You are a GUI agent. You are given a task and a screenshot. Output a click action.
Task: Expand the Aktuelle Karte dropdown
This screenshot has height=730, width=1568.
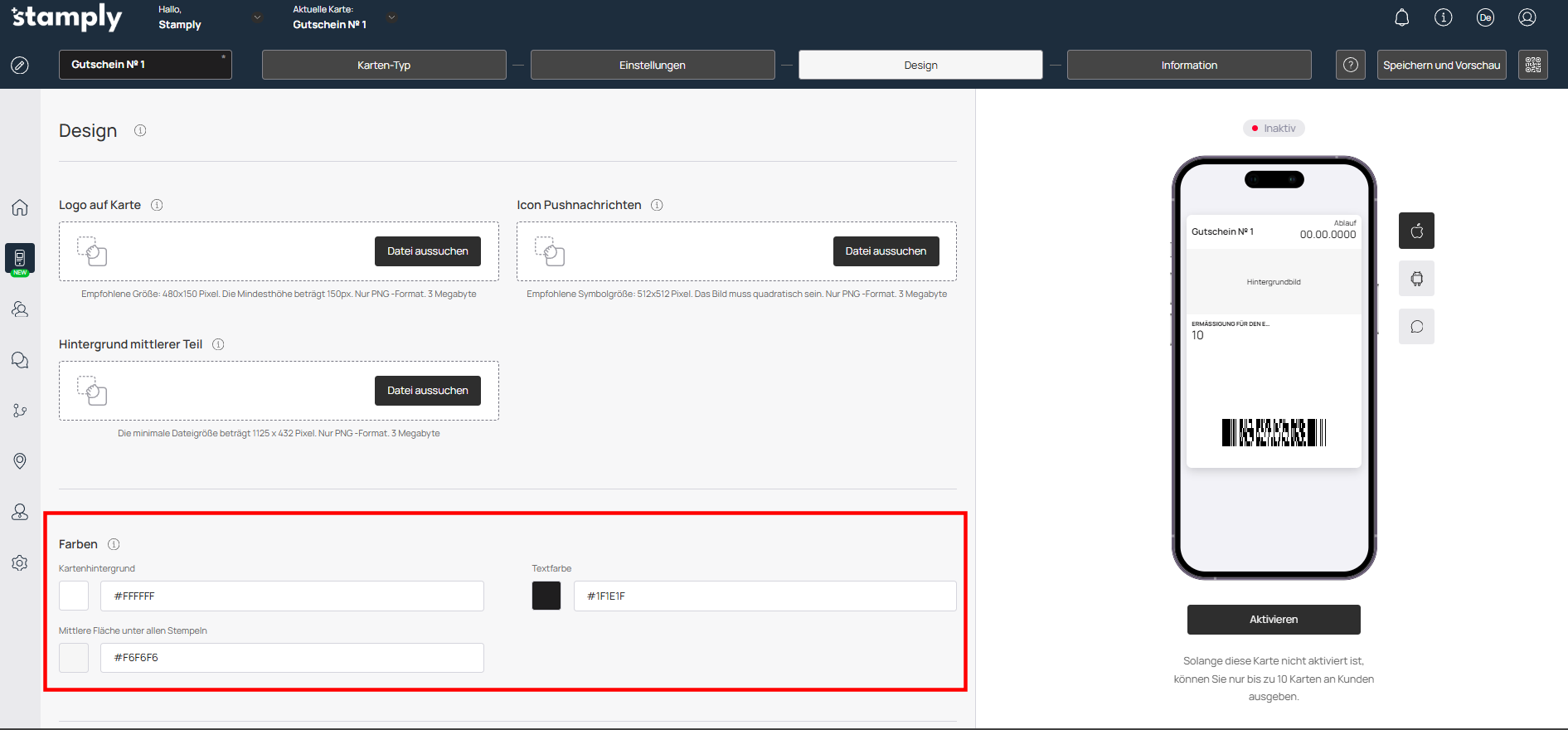pos(391,17)
